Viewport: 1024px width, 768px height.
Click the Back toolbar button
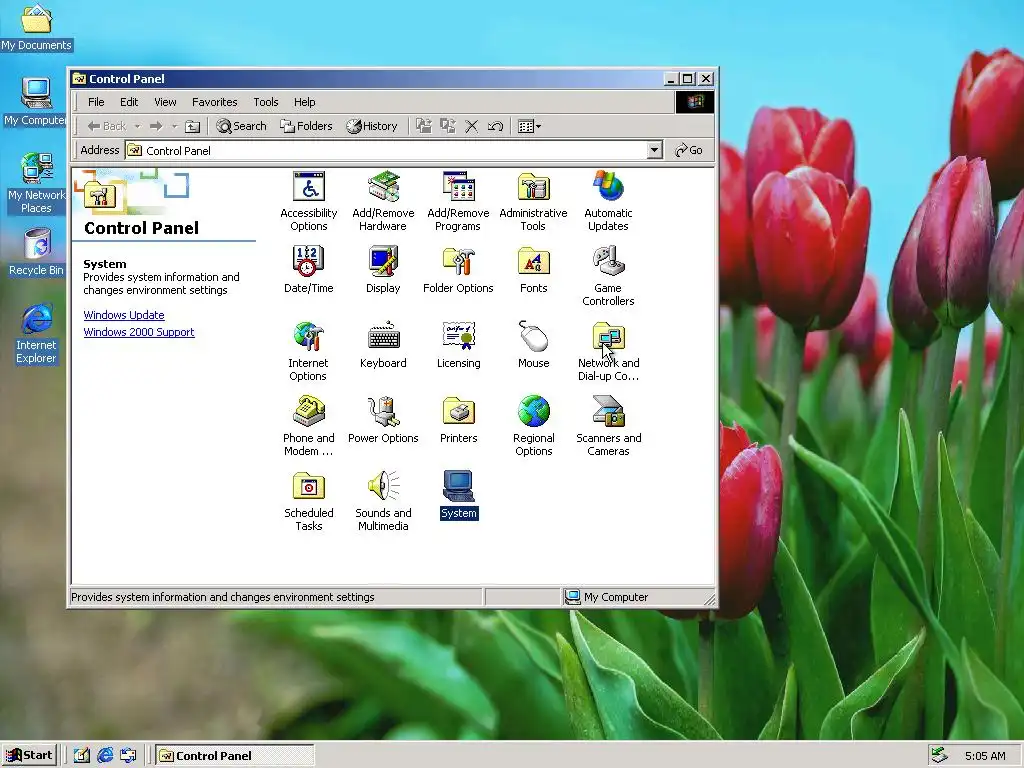tap(107, 126)
